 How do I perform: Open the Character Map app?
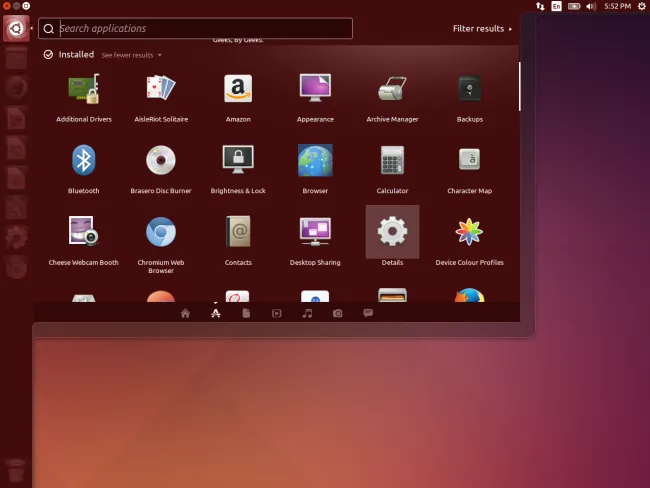(469, 161)
